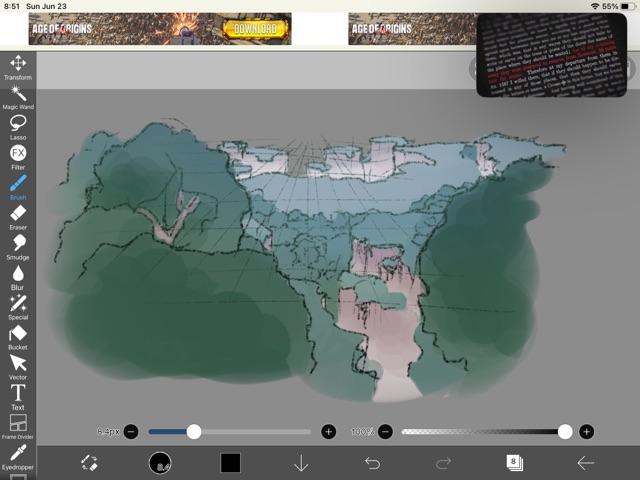The image size is (640, 480).
Task: Check the Wi-Fi status icon
Action: (x=595, y=6)
